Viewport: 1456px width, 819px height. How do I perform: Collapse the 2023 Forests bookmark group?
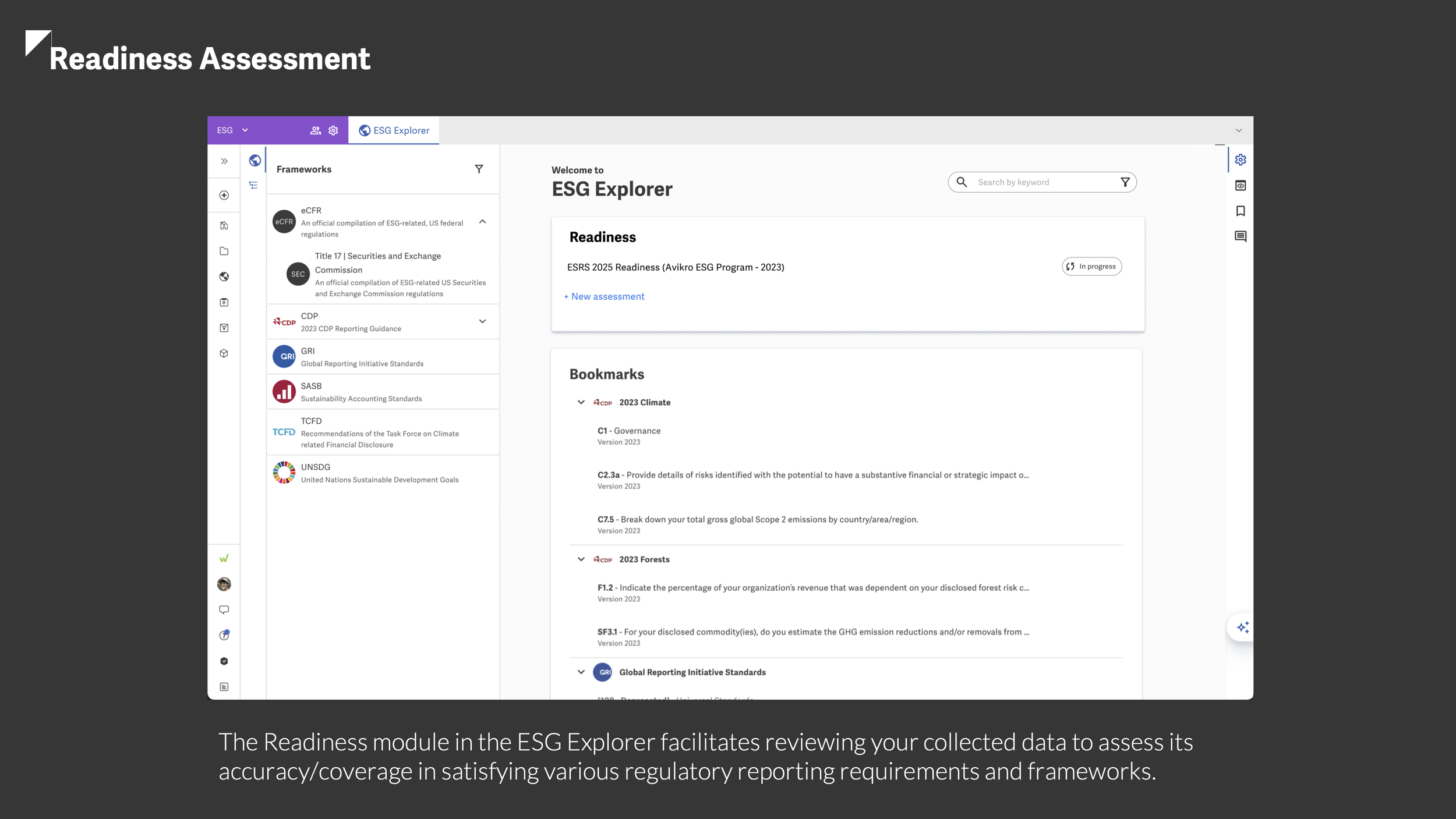(581, 559)
